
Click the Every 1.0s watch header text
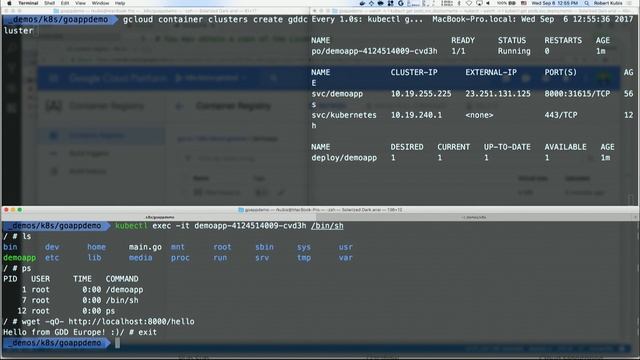pos(367,20)
